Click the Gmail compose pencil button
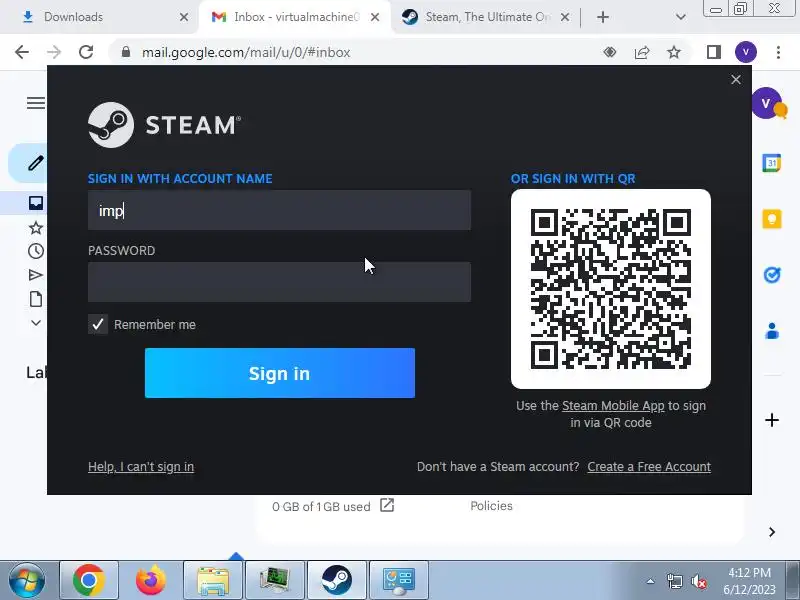Screen dimensions: 800x600 36,163
